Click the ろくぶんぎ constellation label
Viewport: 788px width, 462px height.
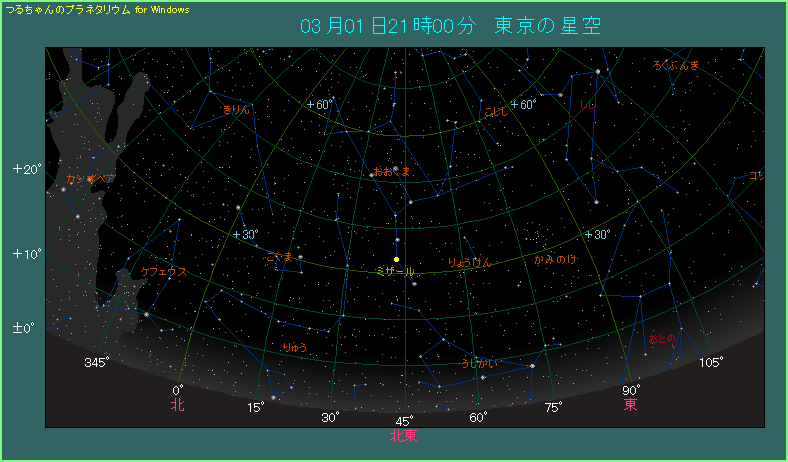pos(676,65)
